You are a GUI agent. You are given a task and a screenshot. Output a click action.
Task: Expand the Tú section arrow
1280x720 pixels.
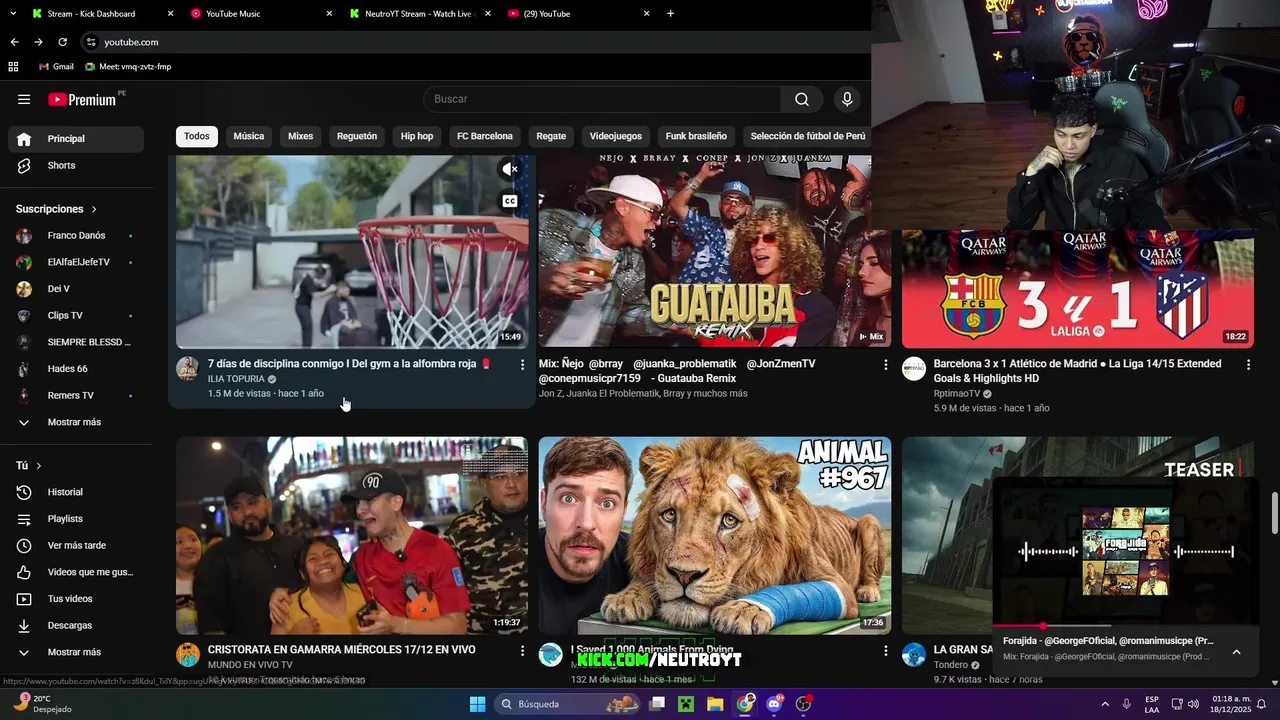[39, 466]
